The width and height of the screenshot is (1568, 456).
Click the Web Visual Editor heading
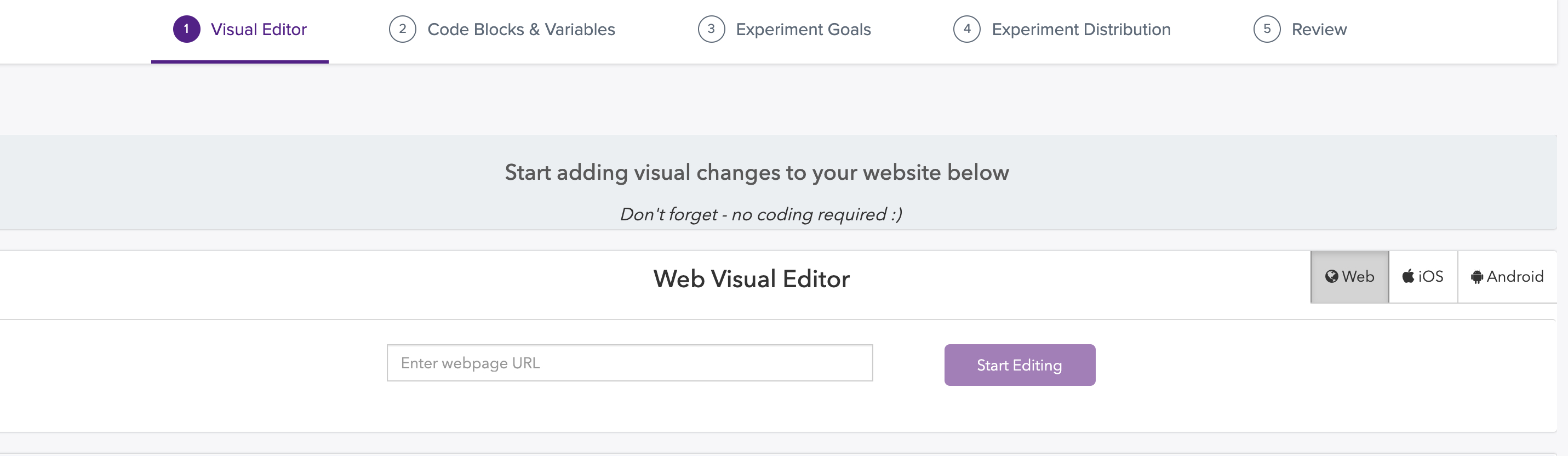click(x=751, y=279)
